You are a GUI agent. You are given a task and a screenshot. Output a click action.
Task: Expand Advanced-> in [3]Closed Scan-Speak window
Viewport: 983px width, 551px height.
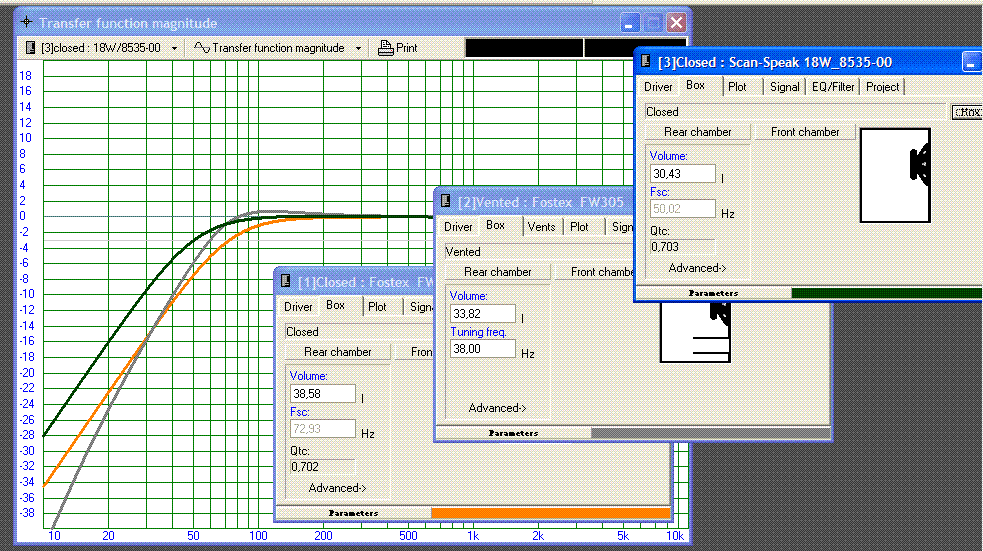697,268
